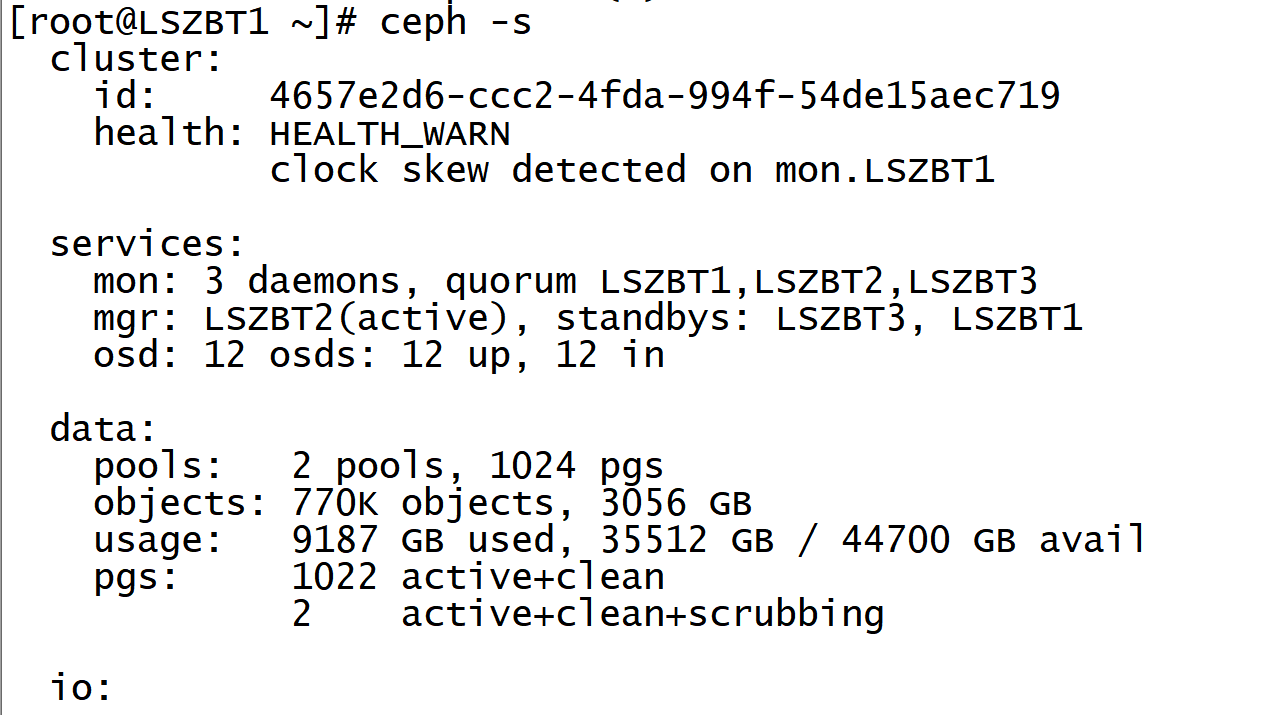Viewport: 1275px width, 715px height.
Task: Click the cluster id value 4657e2d6-ccc2-4fda-994f-54de15aec719
Action: point(664,96)
